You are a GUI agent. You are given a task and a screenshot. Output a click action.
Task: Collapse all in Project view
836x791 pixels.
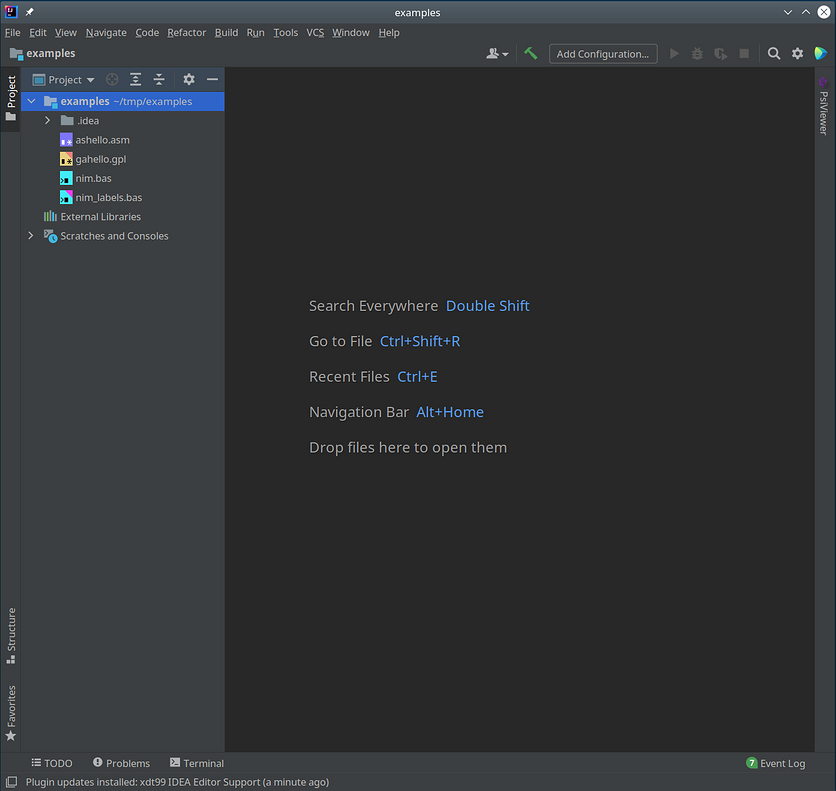point(159,79)
